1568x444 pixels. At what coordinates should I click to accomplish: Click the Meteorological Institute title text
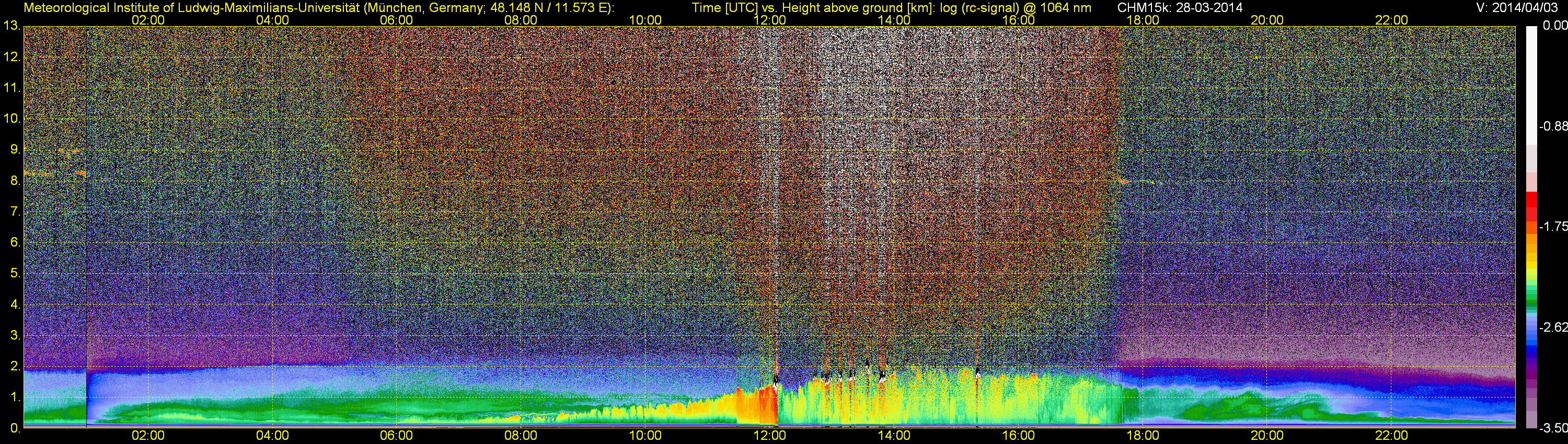(318, 8)
